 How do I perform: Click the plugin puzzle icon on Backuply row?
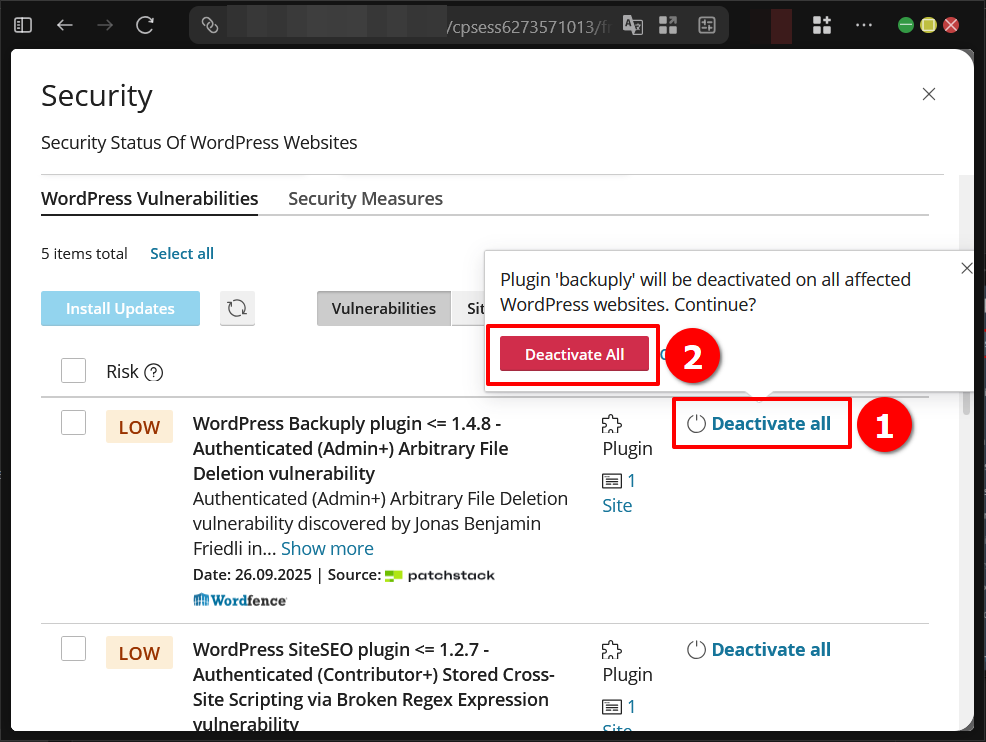(612, 424)
